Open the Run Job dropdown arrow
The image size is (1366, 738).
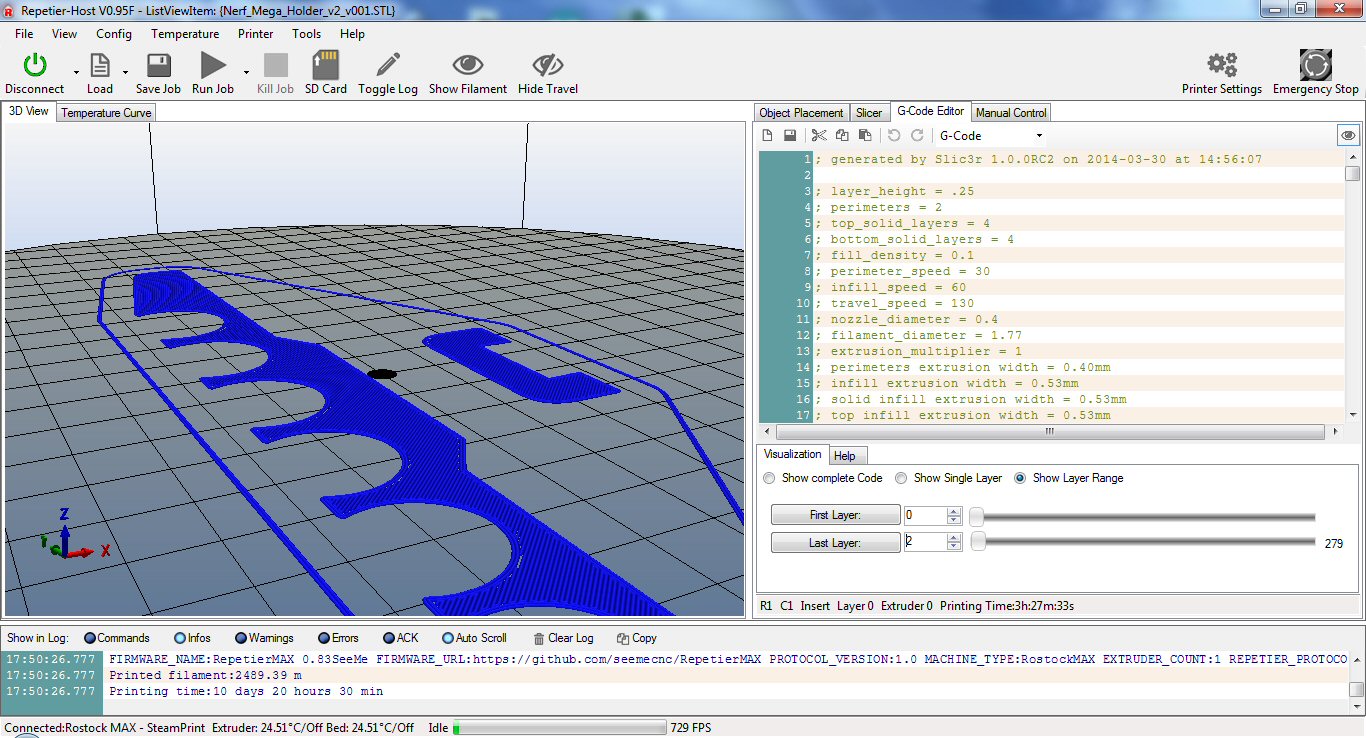pyautogui.click(x=246, y=72)
